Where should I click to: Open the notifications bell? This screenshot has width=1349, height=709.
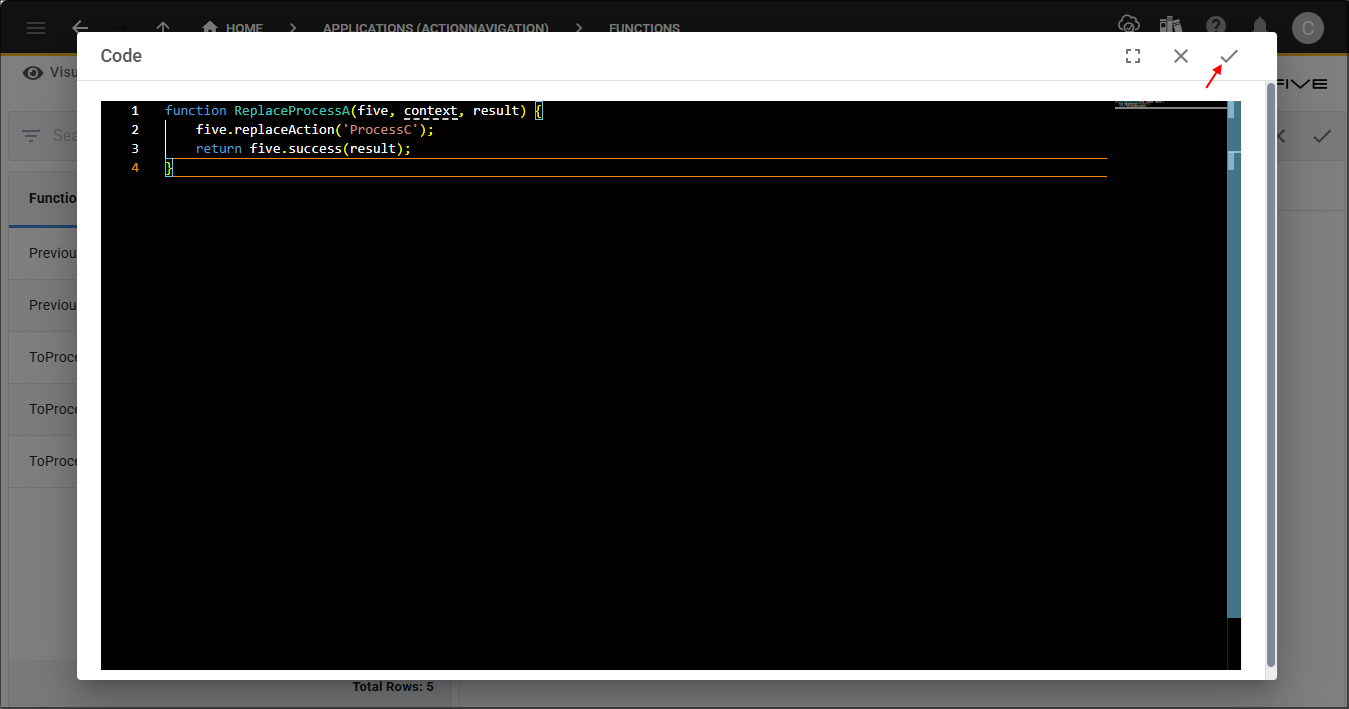(1260, 26)
